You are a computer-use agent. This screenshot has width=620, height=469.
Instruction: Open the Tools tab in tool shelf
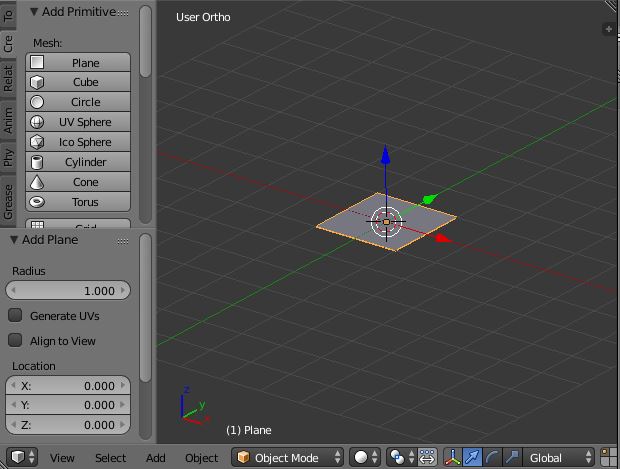(8, 14)
